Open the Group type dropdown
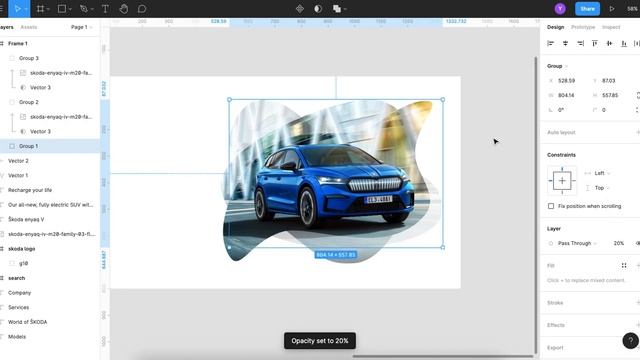The height and width of the screenshot is (360, 640). point(557,66)
